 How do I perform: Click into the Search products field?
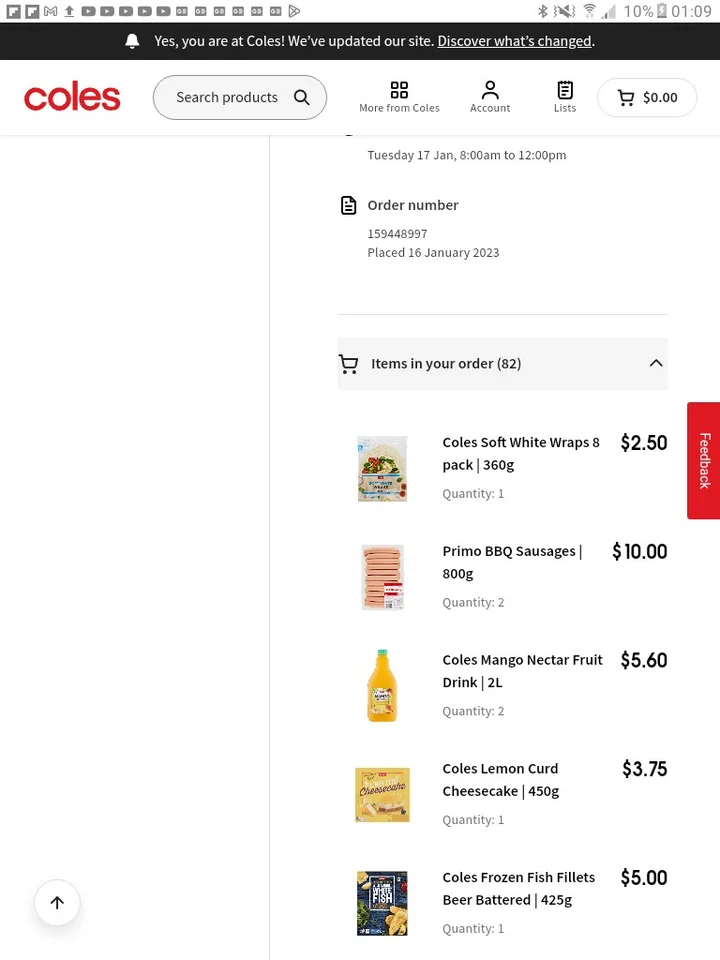tap(227, 97)
